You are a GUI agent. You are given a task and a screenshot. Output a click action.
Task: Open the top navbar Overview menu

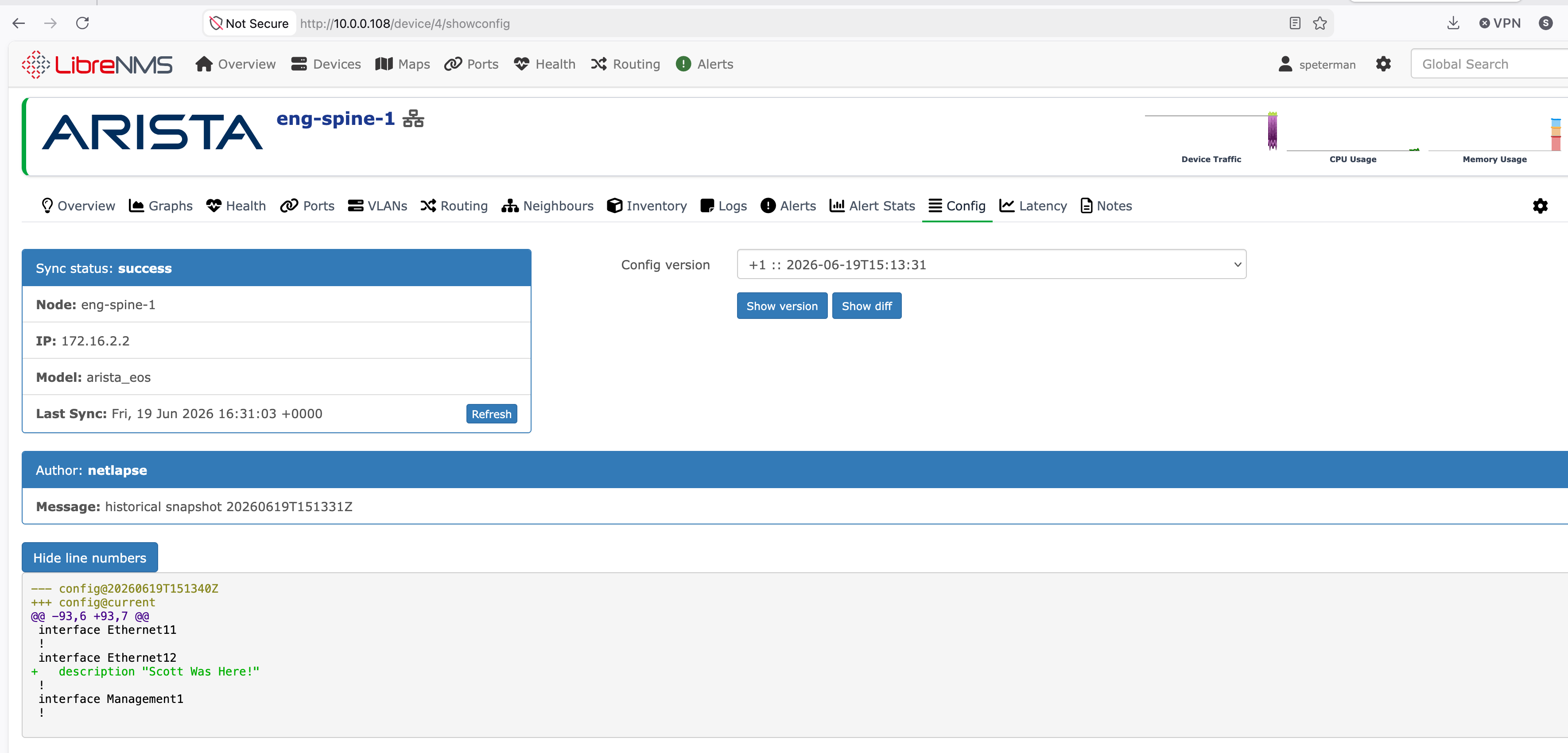236,64
